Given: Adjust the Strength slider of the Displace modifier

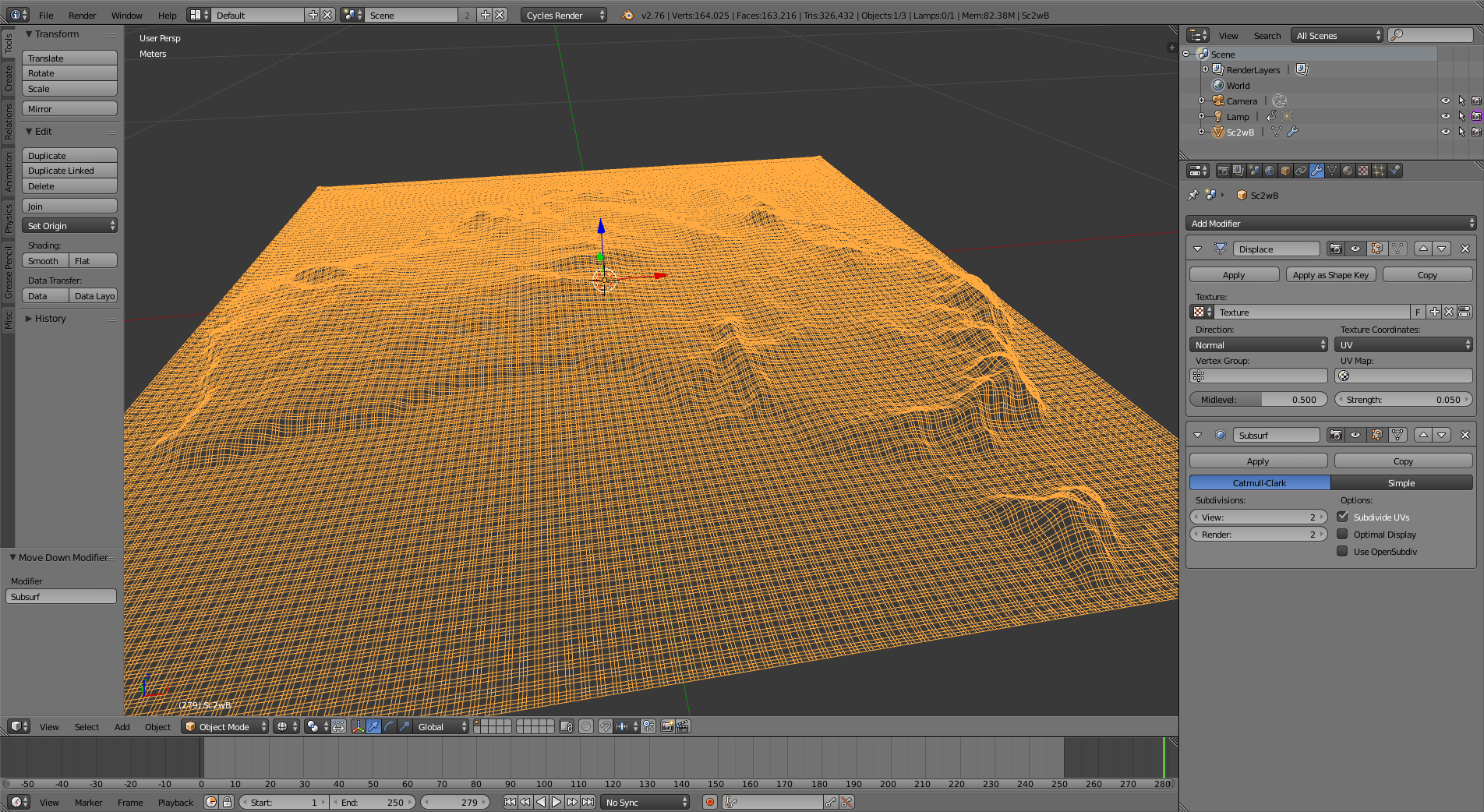Looking at the screenshot, I should click(x=1403, y=399).
